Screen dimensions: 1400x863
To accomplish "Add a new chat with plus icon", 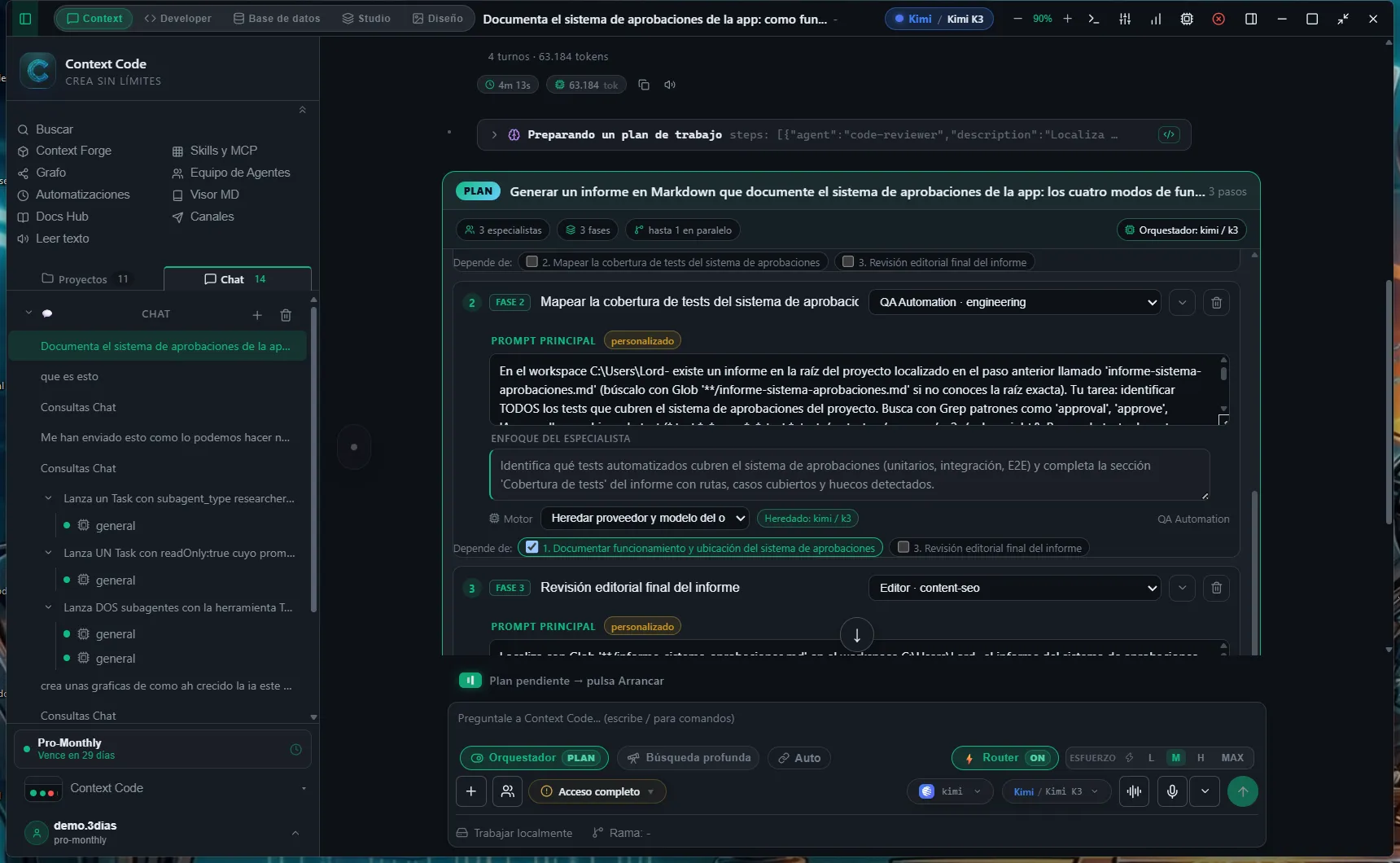I will pyautogui.click(x=257, y=315).
